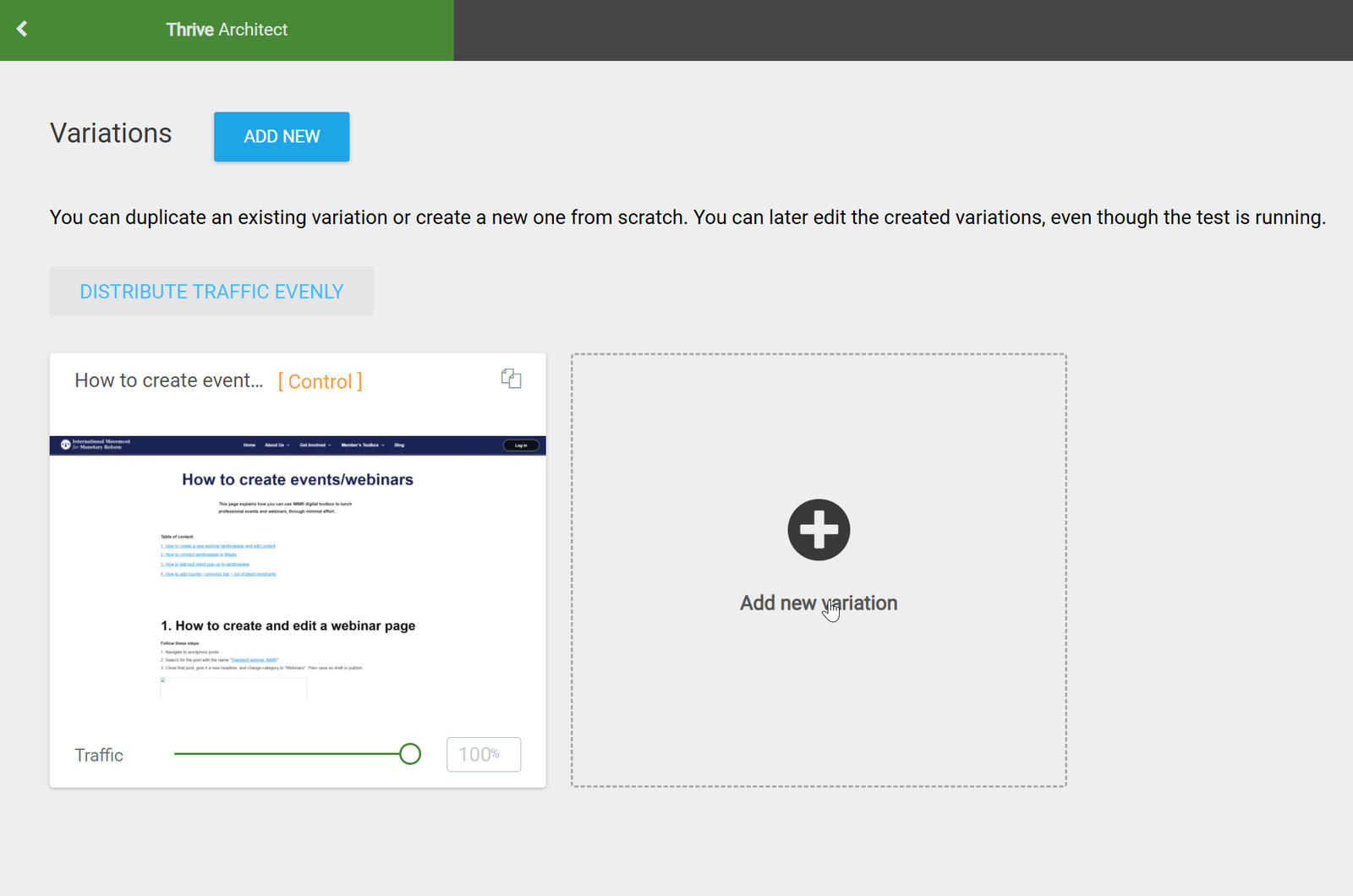Click the round plus icon
The height and width of the screenshot is (896, 1353).
point(819,530)
